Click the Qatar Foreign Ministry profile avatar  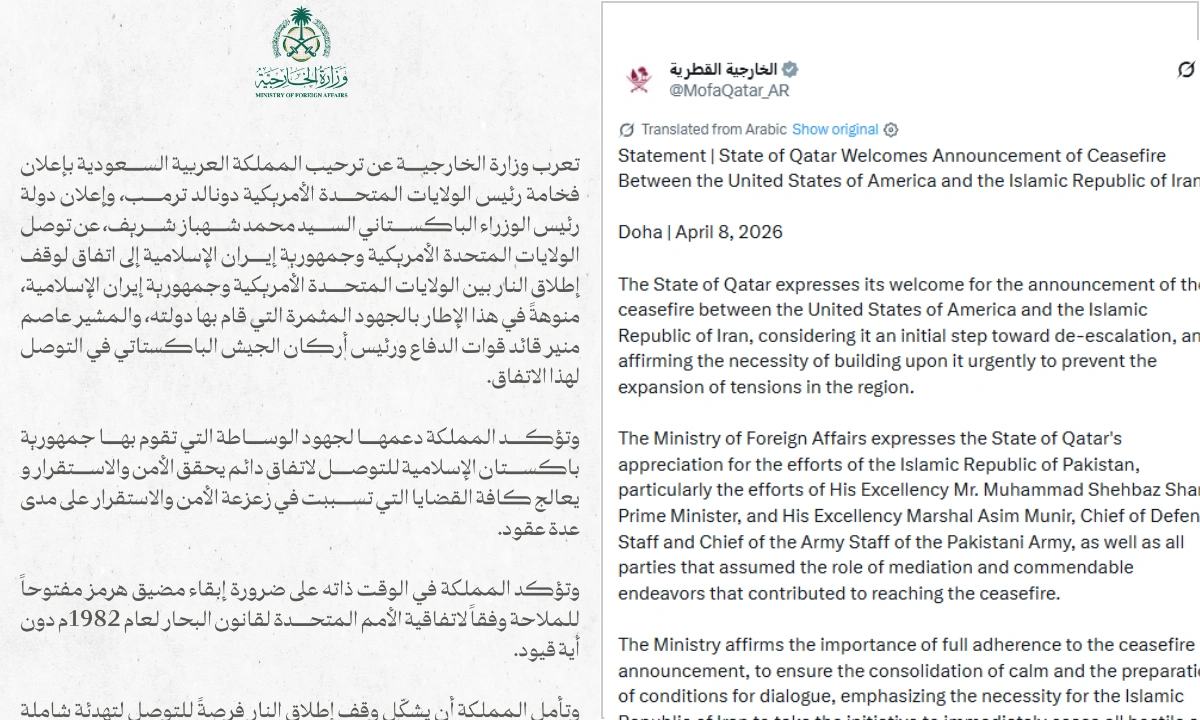click(639, 79)
